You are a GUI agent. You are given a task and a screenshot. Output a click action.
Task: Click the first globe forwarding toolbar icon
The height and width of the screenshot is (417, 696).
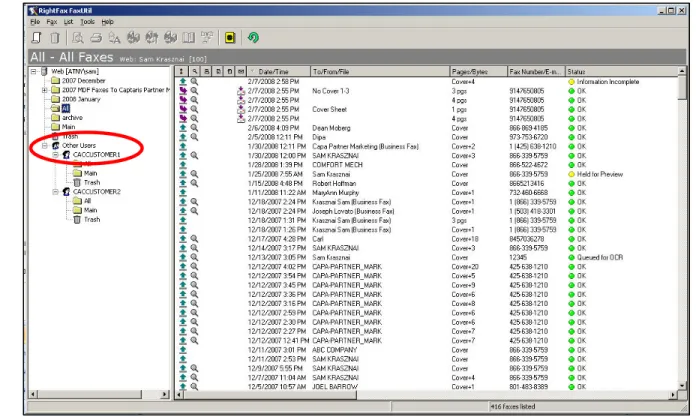133,38
